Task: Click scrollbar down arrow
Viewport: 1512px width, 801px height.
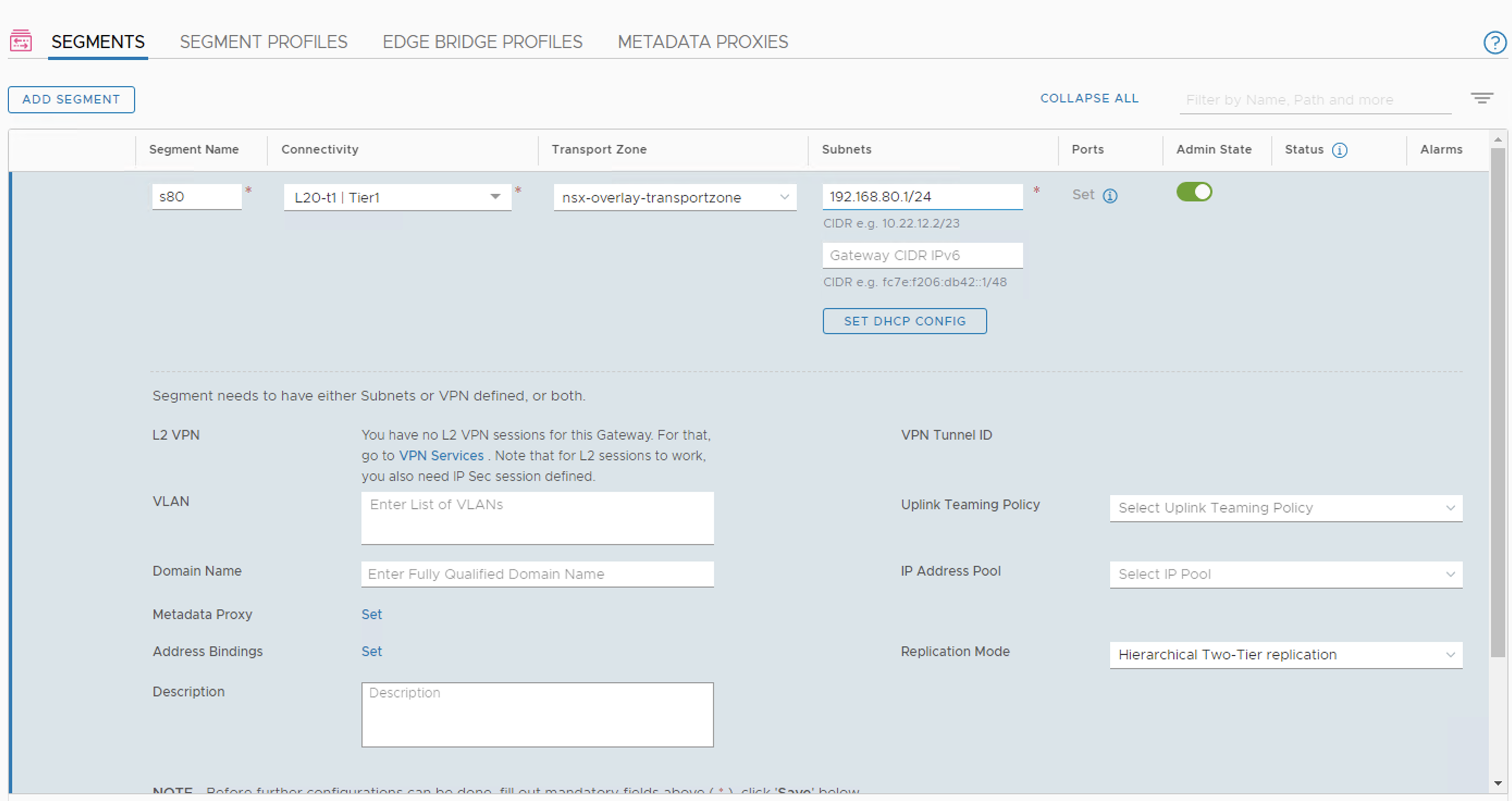Action: pos(1498,783)
